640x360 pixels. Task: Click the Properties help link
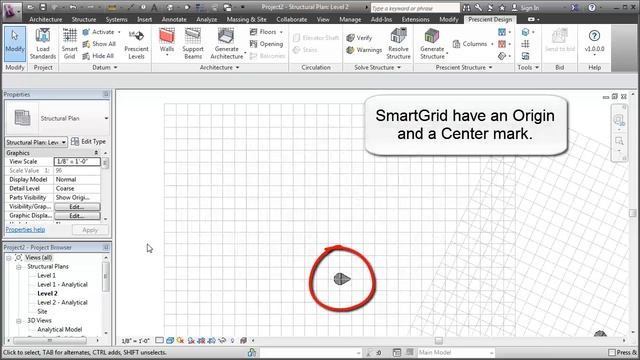(25, 230)
